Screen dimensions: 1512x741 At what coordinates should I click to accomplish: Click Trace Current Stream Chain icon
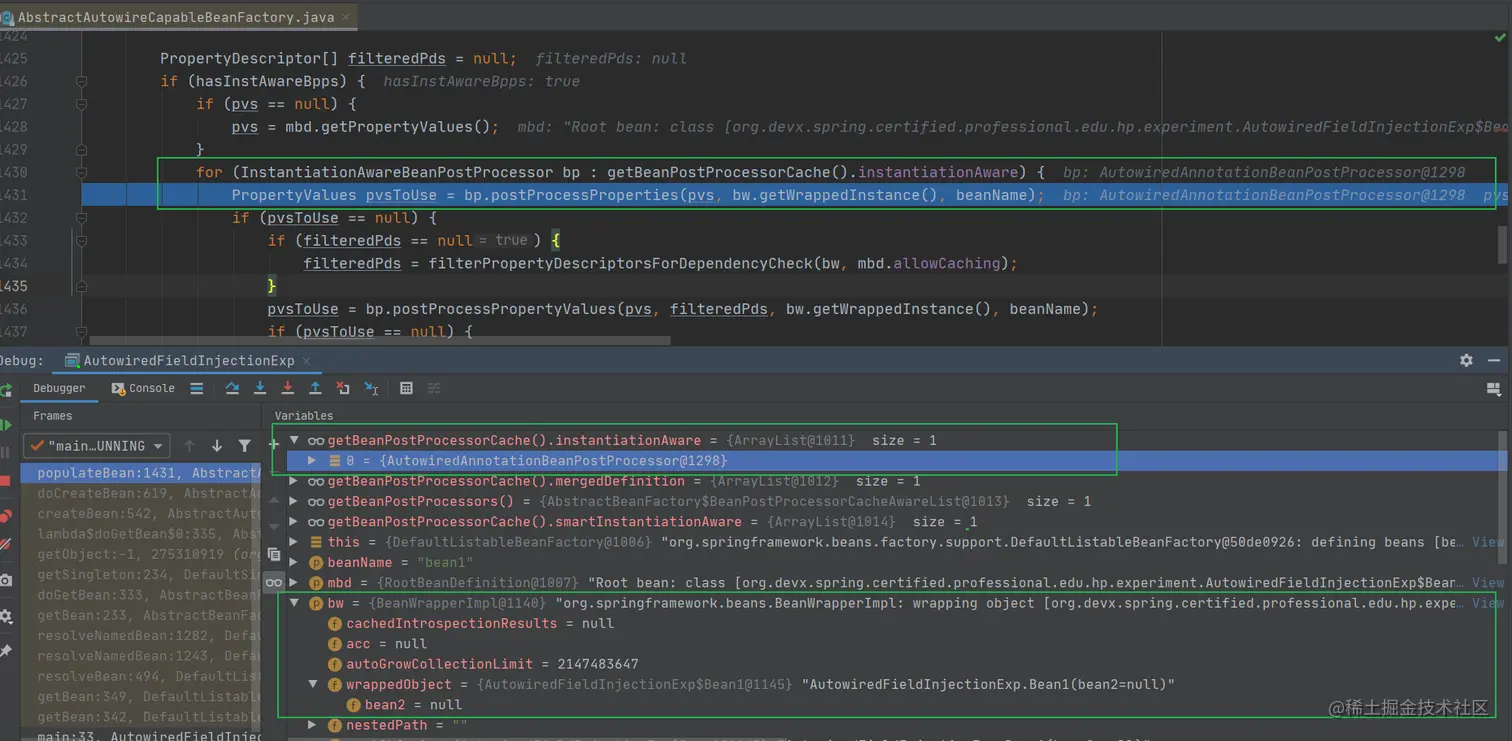point(434,388)
